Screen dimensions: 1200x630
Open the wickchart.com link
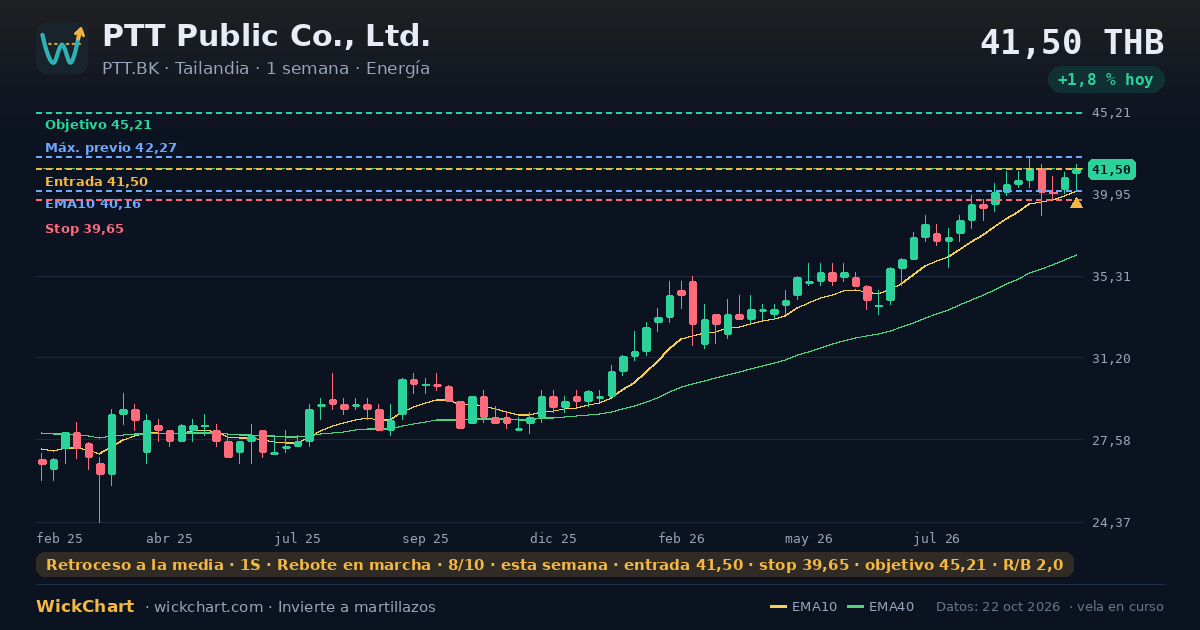pyautogui.click(x=210, y=607)
